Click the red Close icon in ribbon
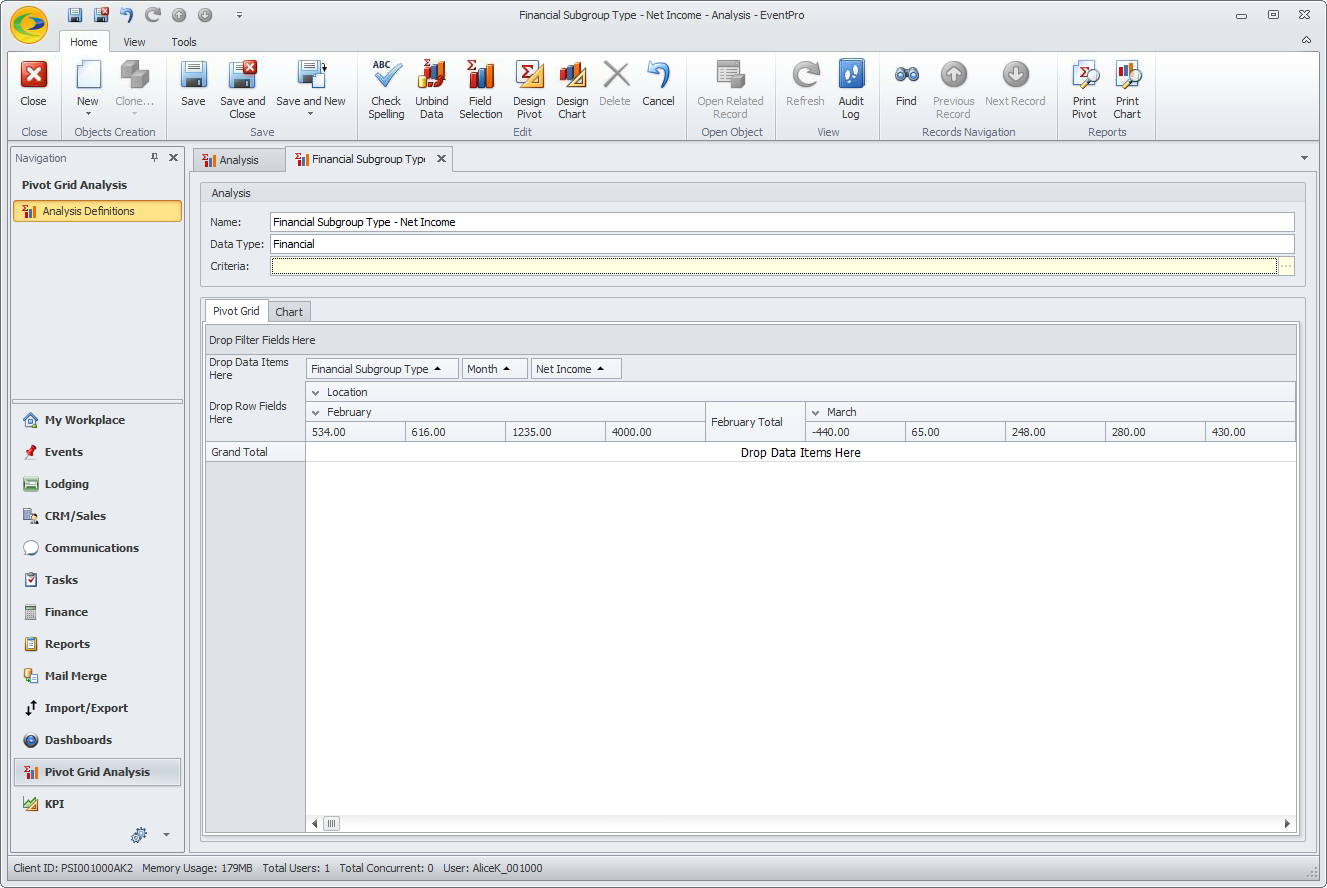The width and height of the screenshot is (1327, 888). click(x=34, y=75)
